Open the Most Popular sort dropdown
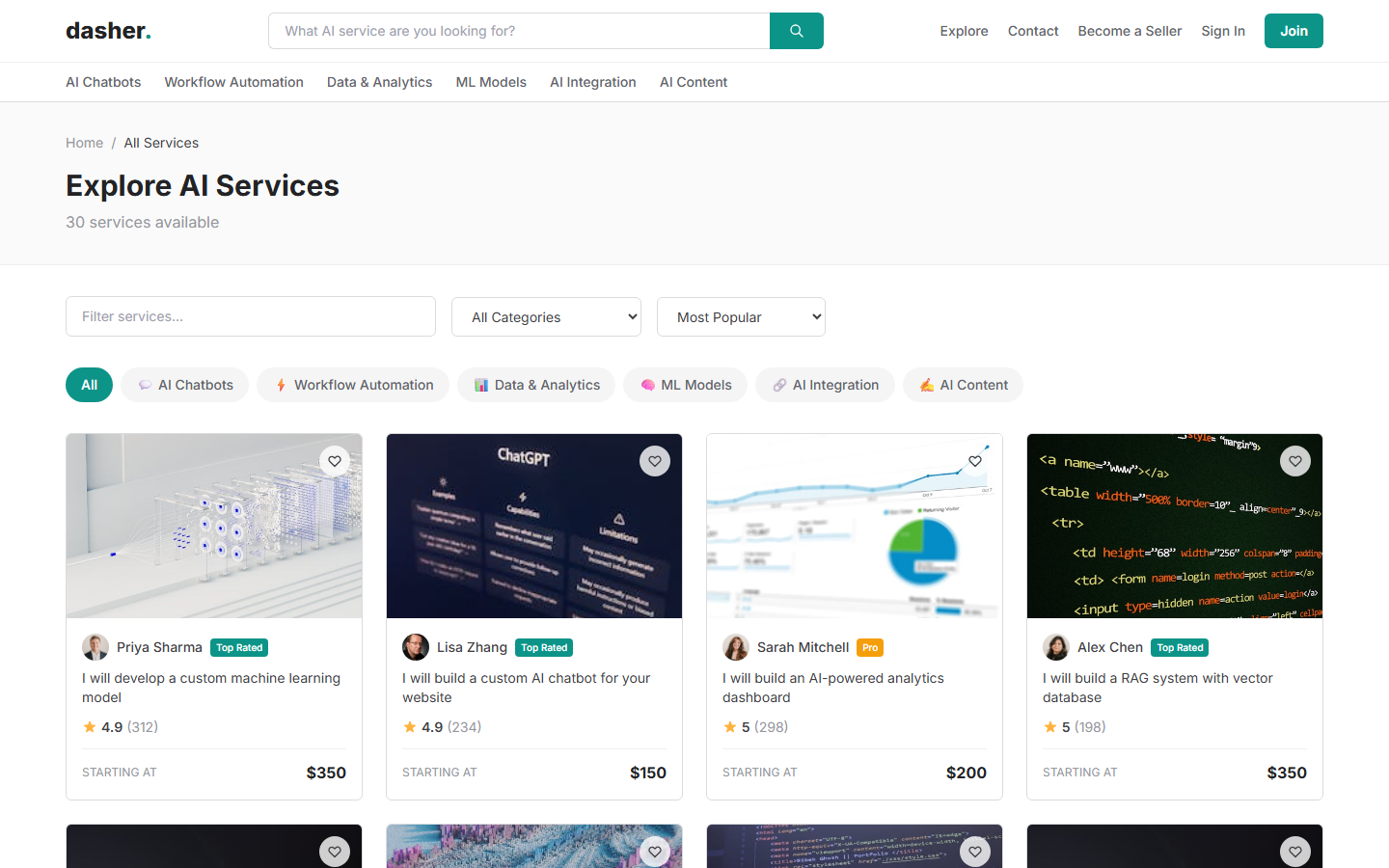Screen dimensions: 1389x868 click(x=741, y=317)
